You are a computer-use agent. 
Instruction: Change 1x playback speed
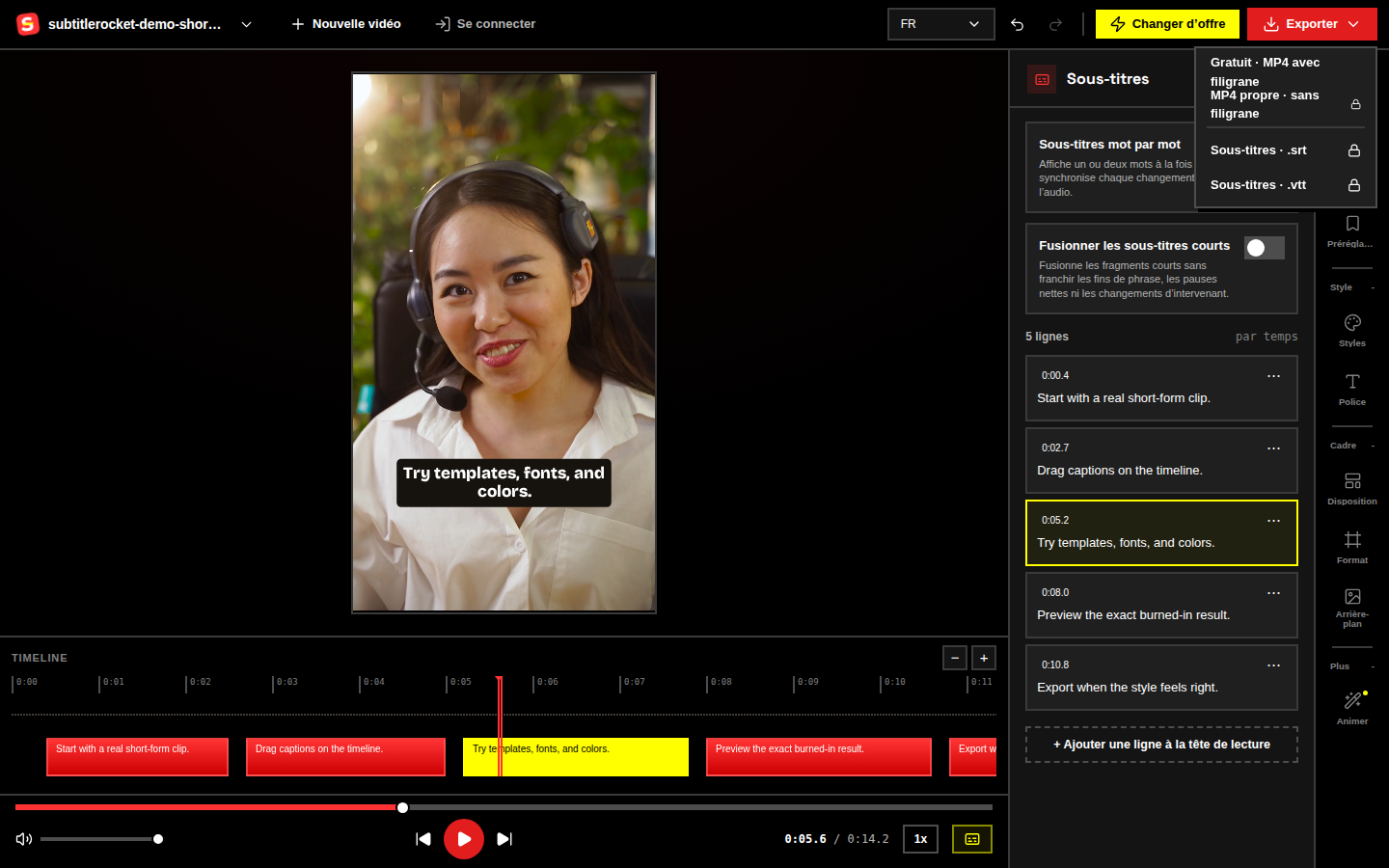[920, 839]
